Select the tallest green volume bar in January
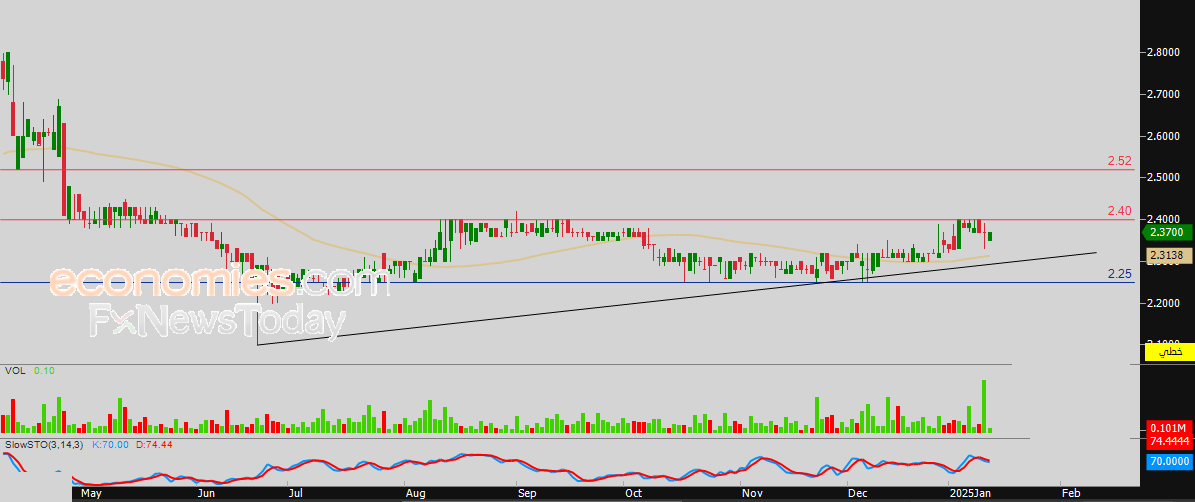The image size is (1195, 502). click(984, 406)
